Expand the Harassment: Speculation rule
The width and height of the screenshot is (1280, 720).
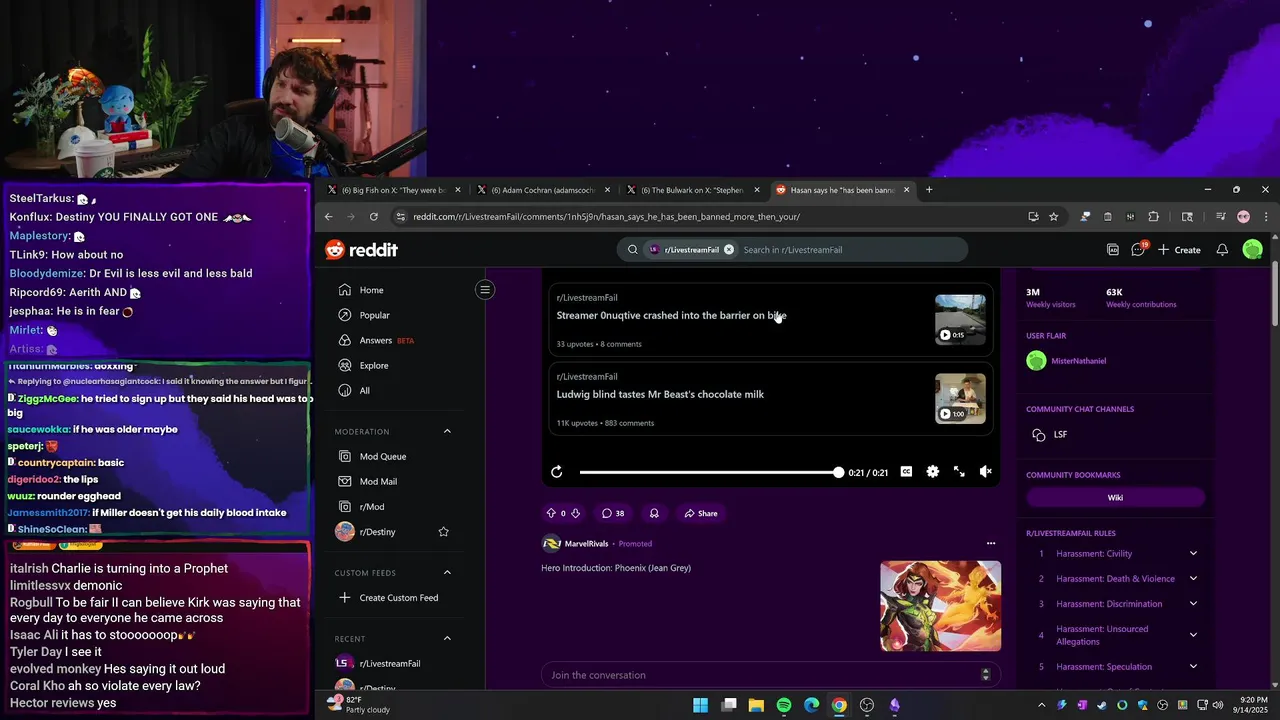1193,667
